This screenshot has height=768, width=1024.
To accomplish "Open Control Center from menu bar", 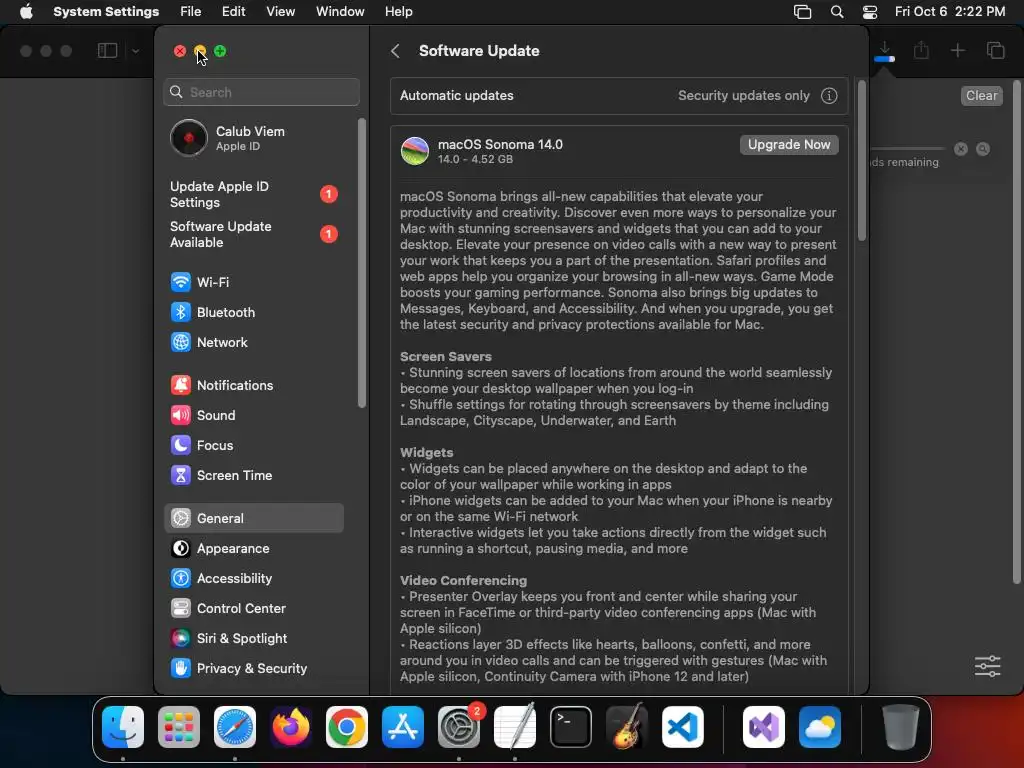I will click(870, 12).
